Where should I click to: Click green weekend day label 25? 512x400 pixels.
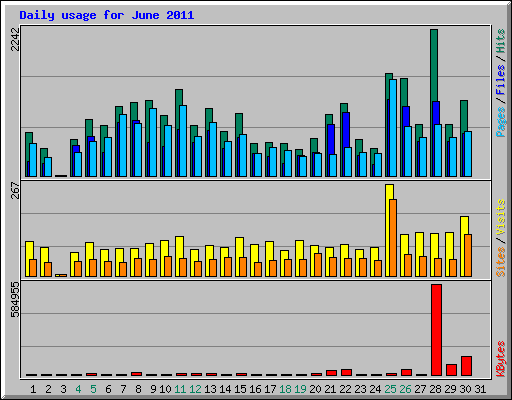coord(390,389)
